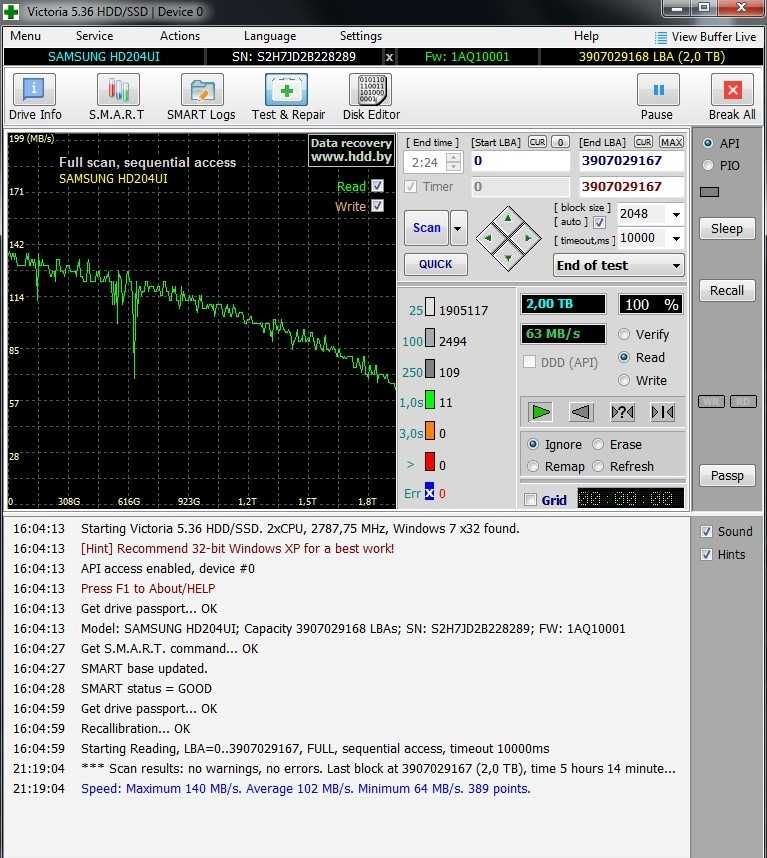Click the up arrow of diamond navigator
Viewport: 767px width, 858px height.
pos(508,218)
